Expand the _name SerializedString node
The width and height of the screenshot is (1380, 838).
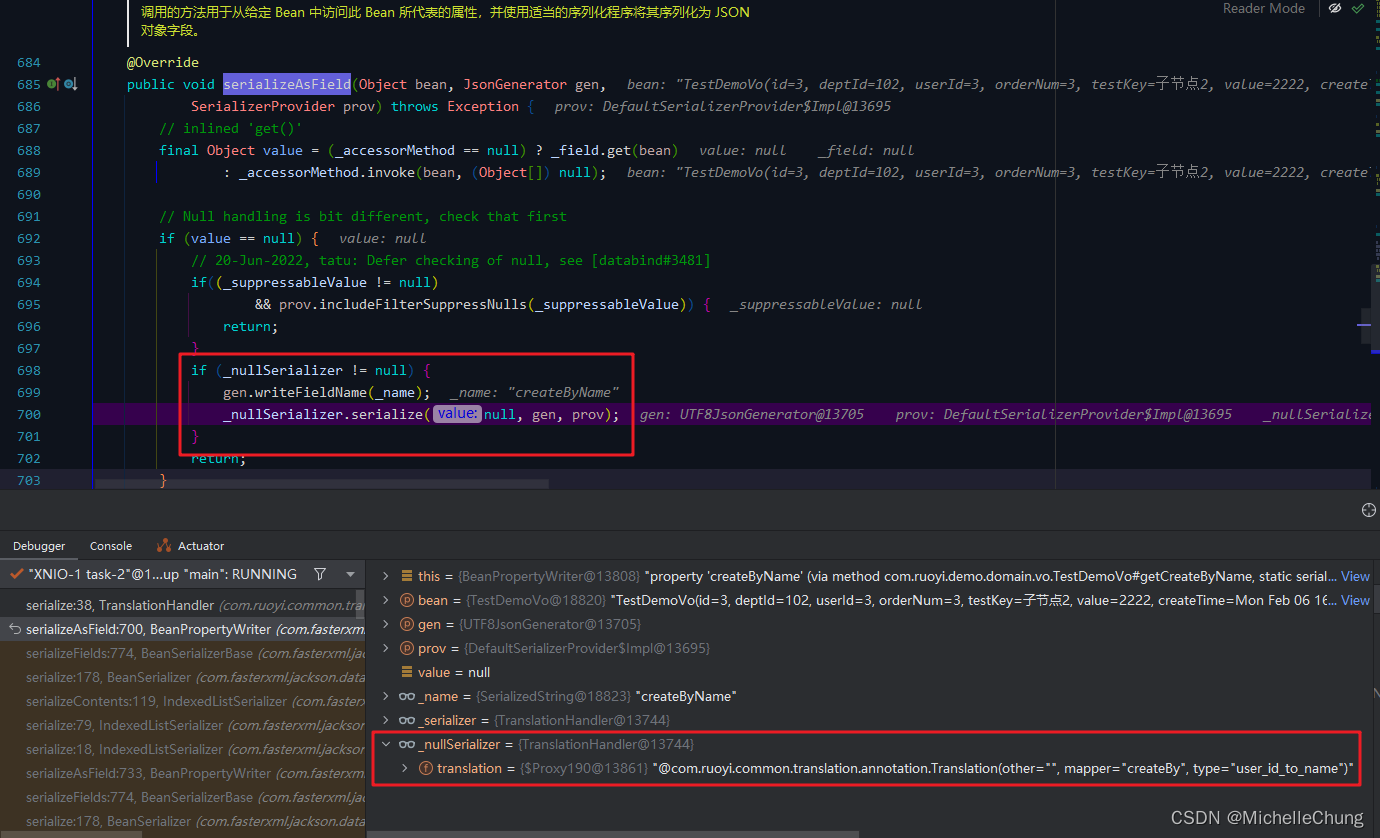click(387, 696)
